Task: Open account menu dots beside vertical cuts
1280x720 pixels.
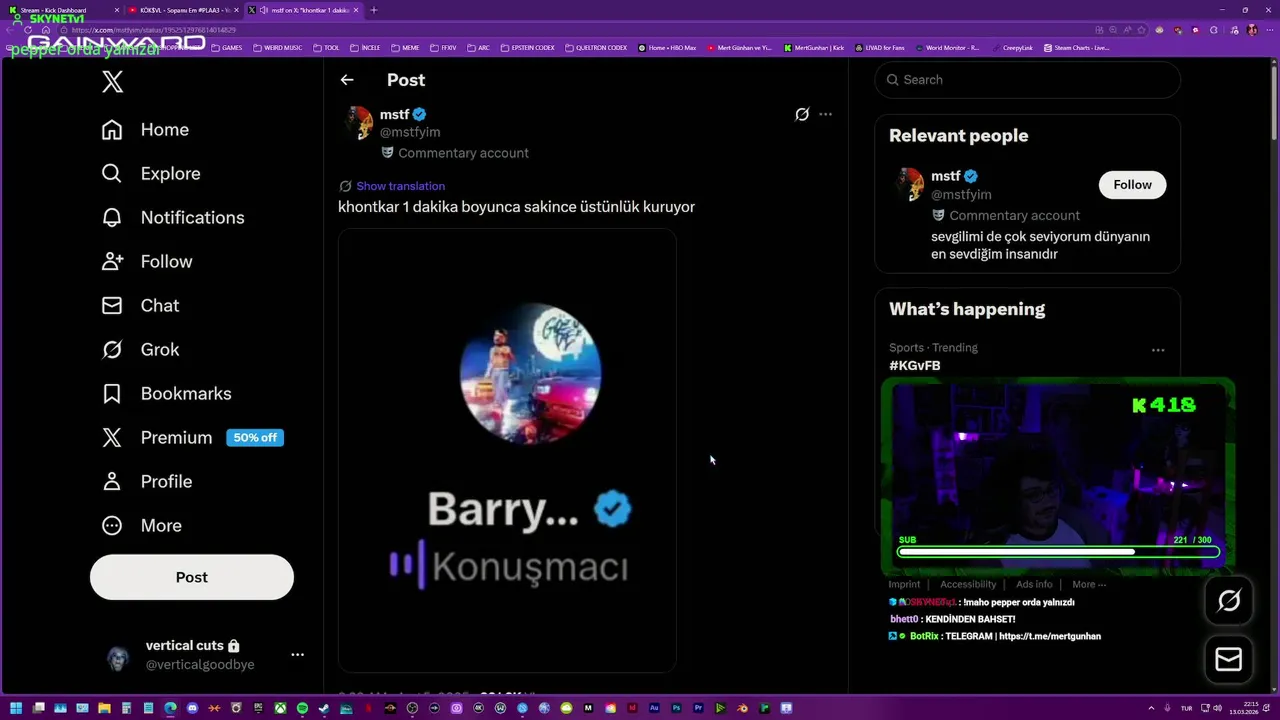Action: point(297,654)
